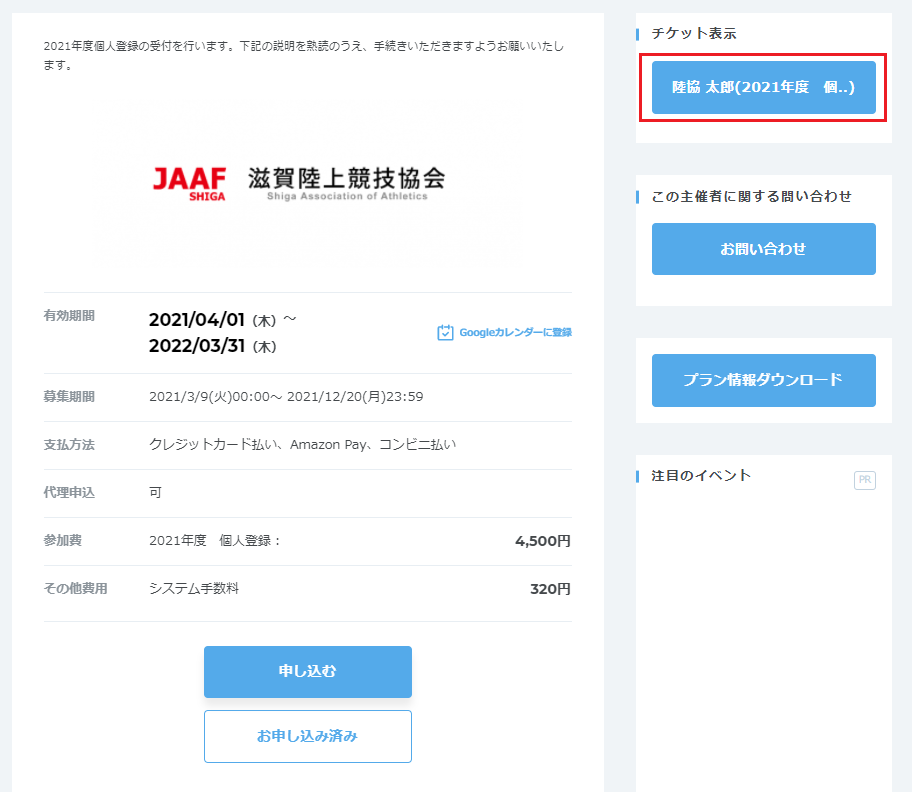
Task: Click the PR badge icon
Action: tap(864, 480)
